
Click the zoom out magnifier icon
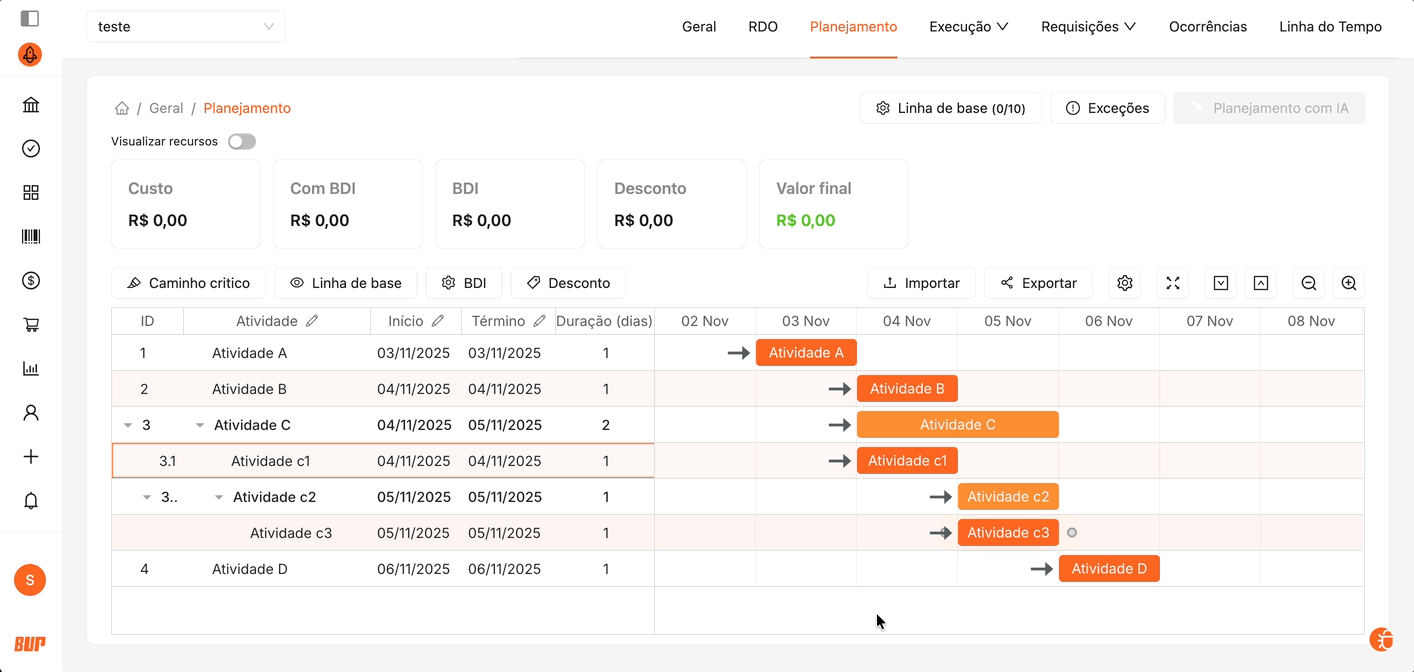coord(1308,283)
